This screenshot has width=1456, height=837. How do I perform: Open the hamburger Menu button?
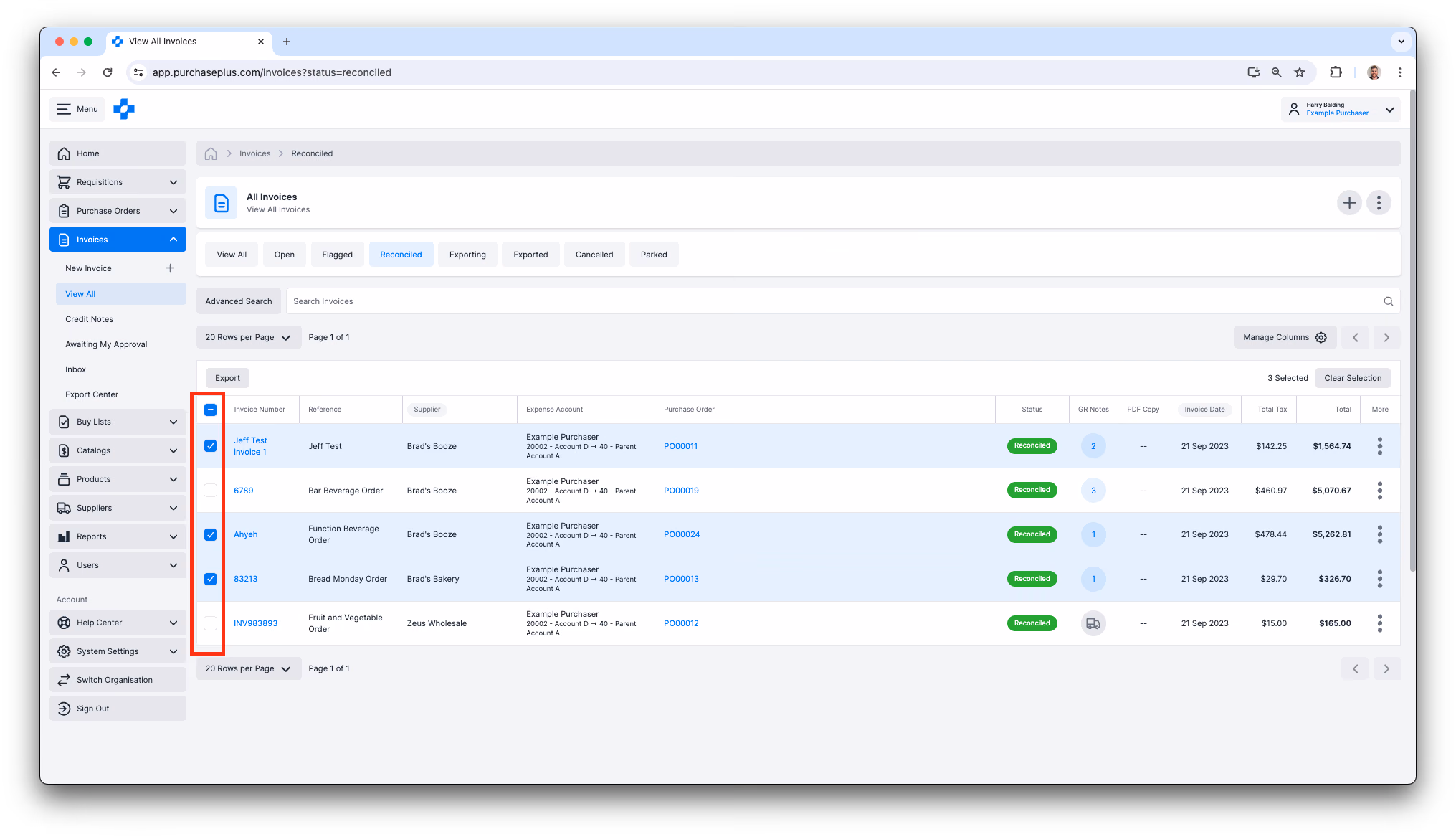click(77, 109)
